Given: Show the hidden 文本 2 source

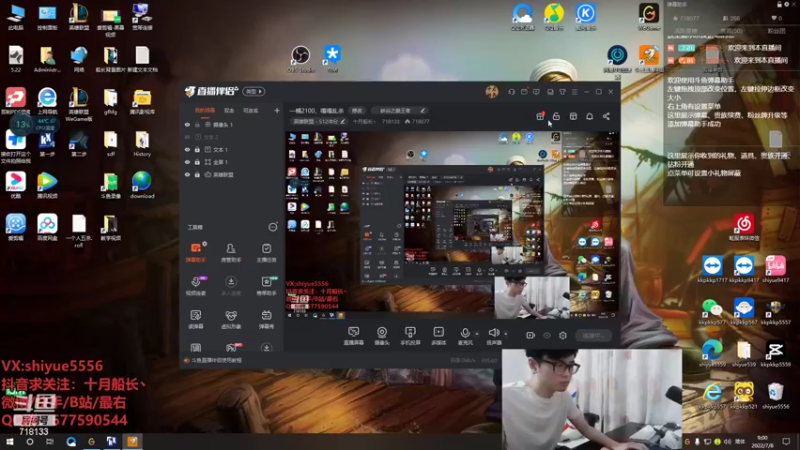Looking at the screenshot, I should click(187, 137).
